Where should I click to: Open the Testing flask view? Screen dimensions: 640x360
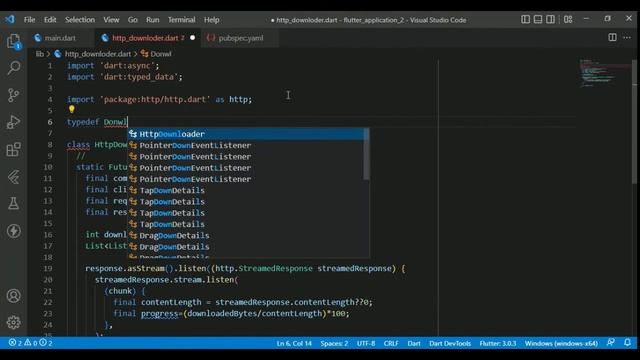13,203
